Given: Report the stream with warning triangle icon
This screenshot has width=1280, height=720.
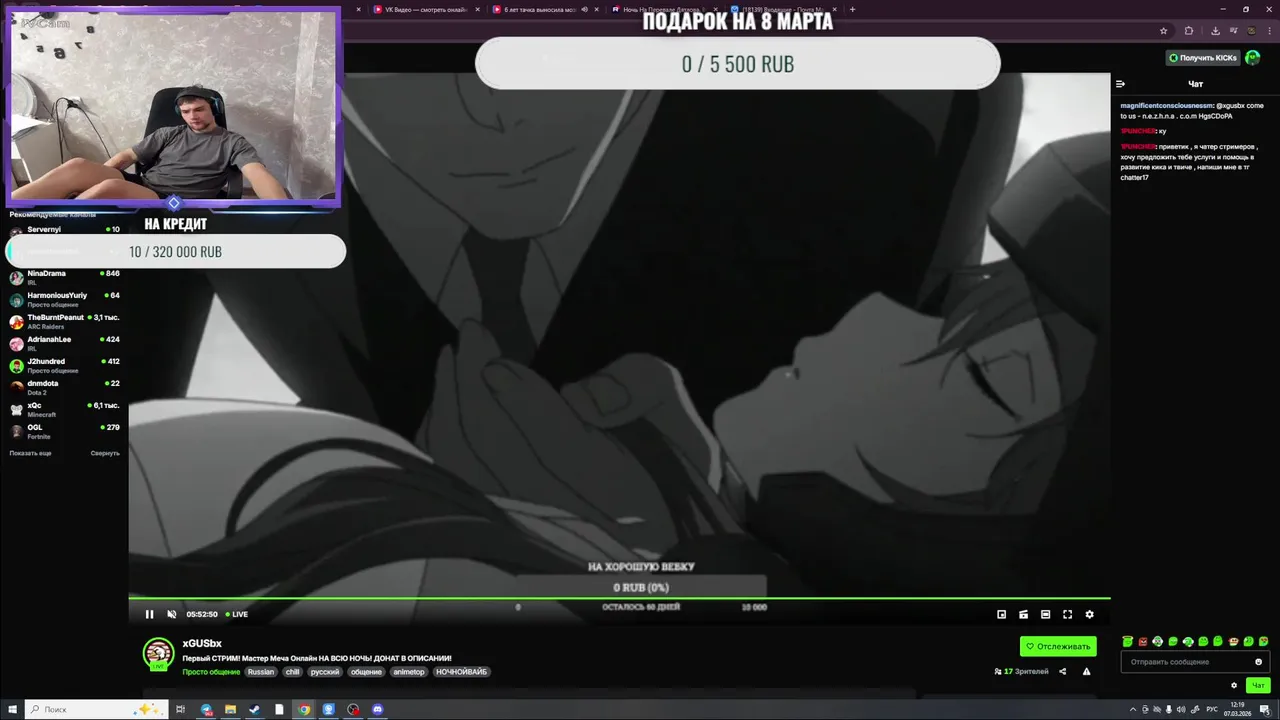Looking at the screenshot, I should click(x=1086, y=672).
